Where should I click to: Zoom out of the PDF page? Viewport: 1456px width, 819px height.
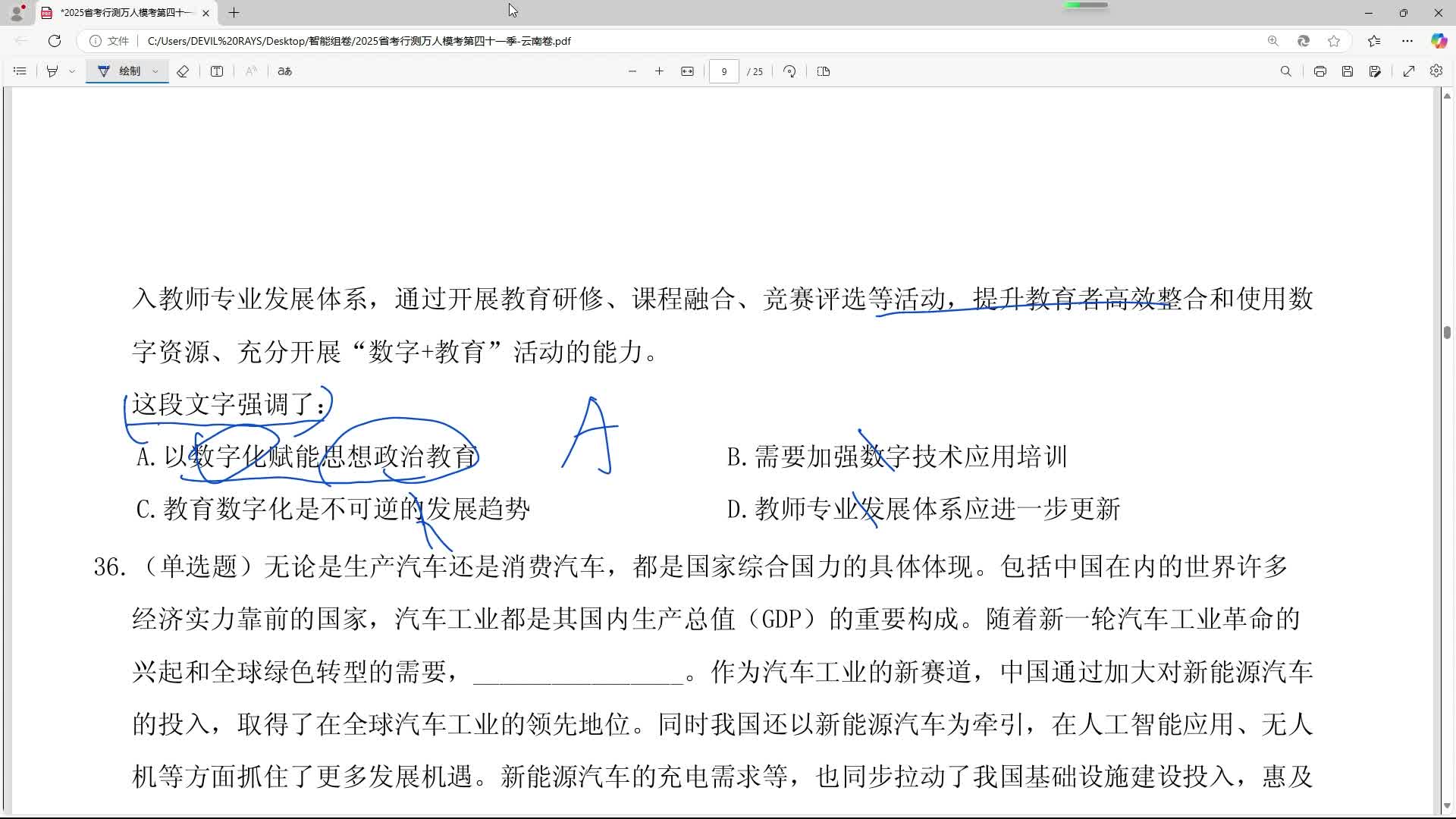point(632,71)
